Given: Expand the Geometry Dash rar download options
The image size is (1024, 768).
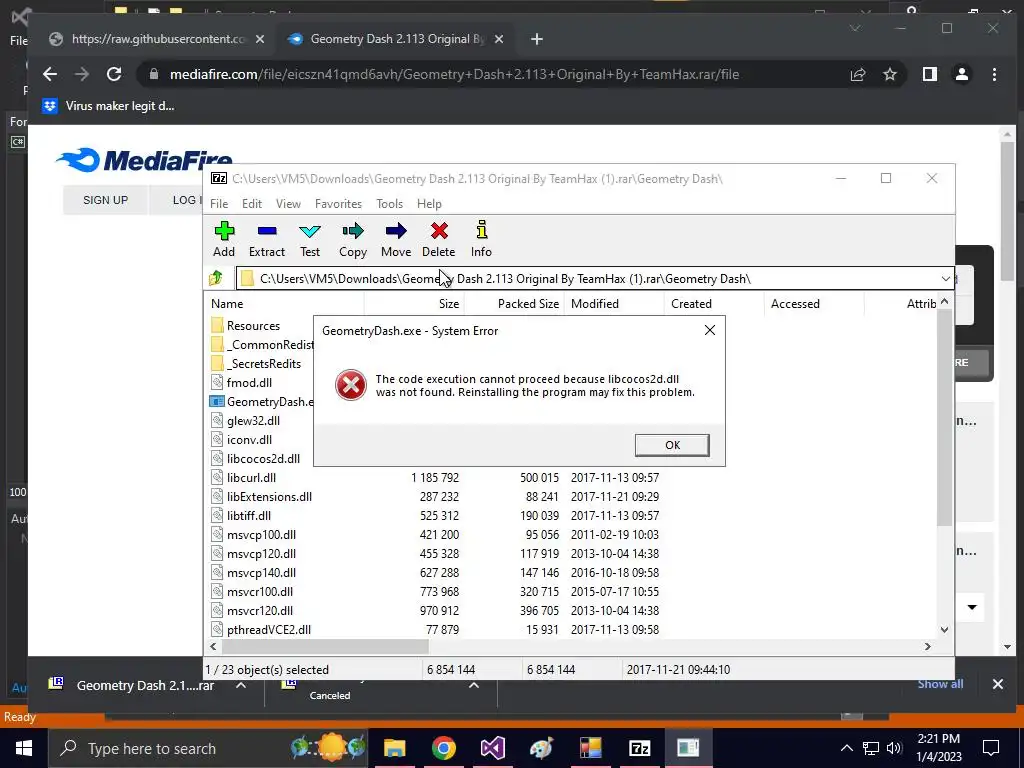Looking at the screenshot, I should (x=241, y=685).
